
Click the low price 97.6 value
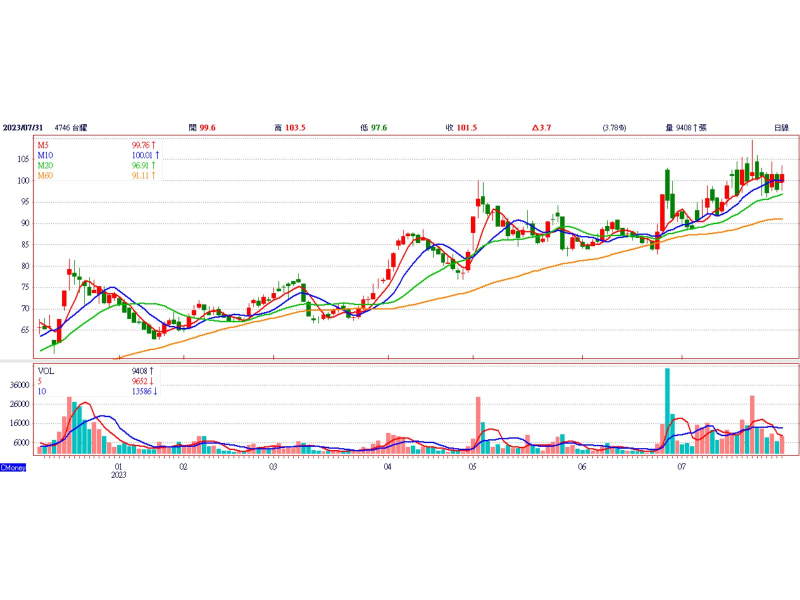378,128
